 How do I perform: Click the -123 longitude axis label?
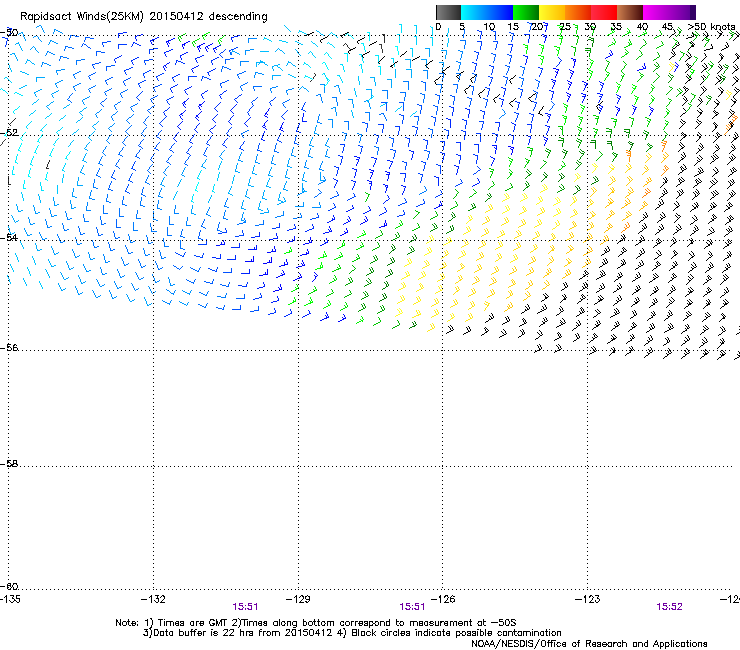pyautogui.click(x=588, y=599)
